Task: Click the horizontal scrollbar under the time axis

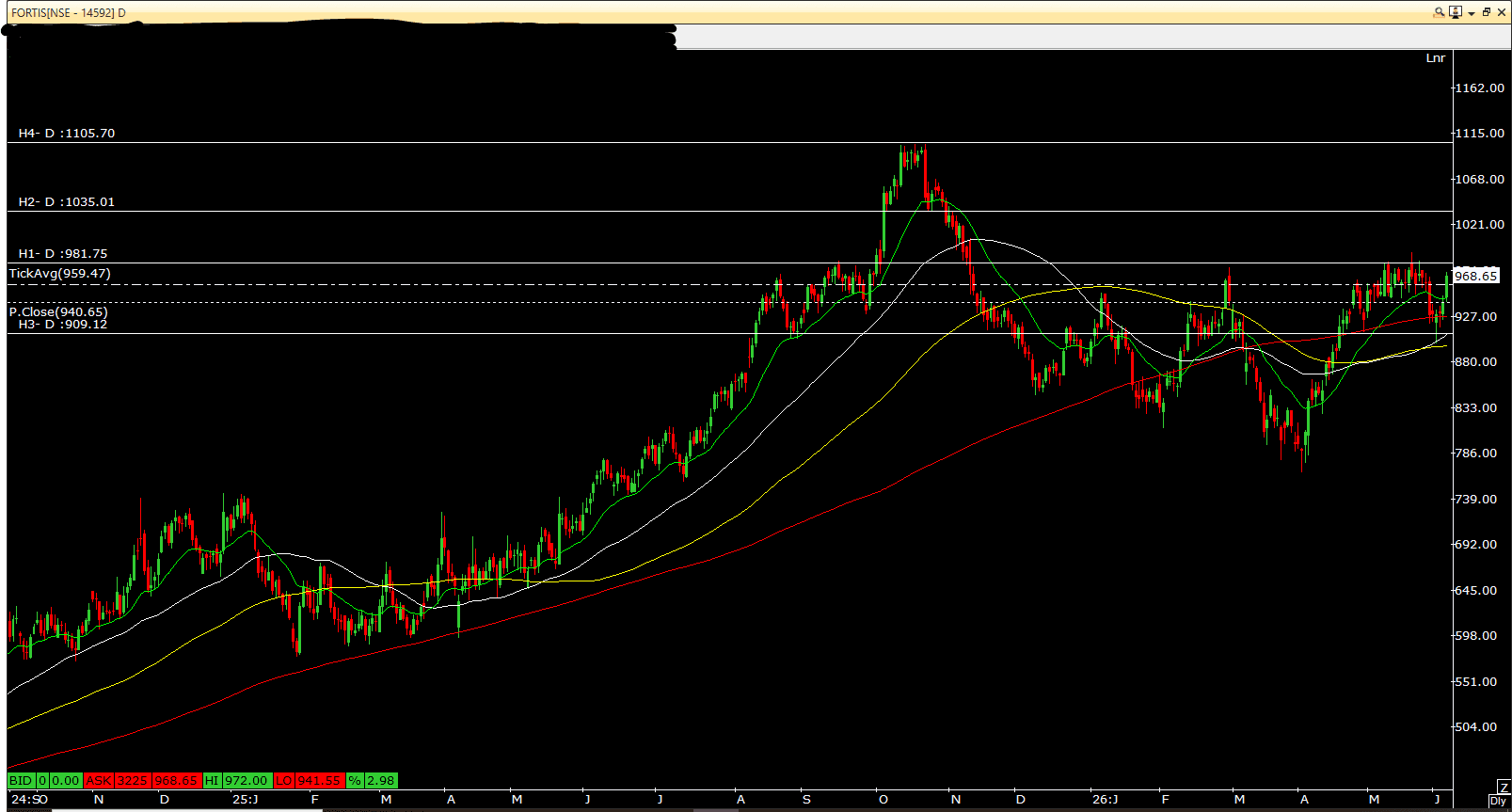Action: pyautogui.click(x=753, y=809)
